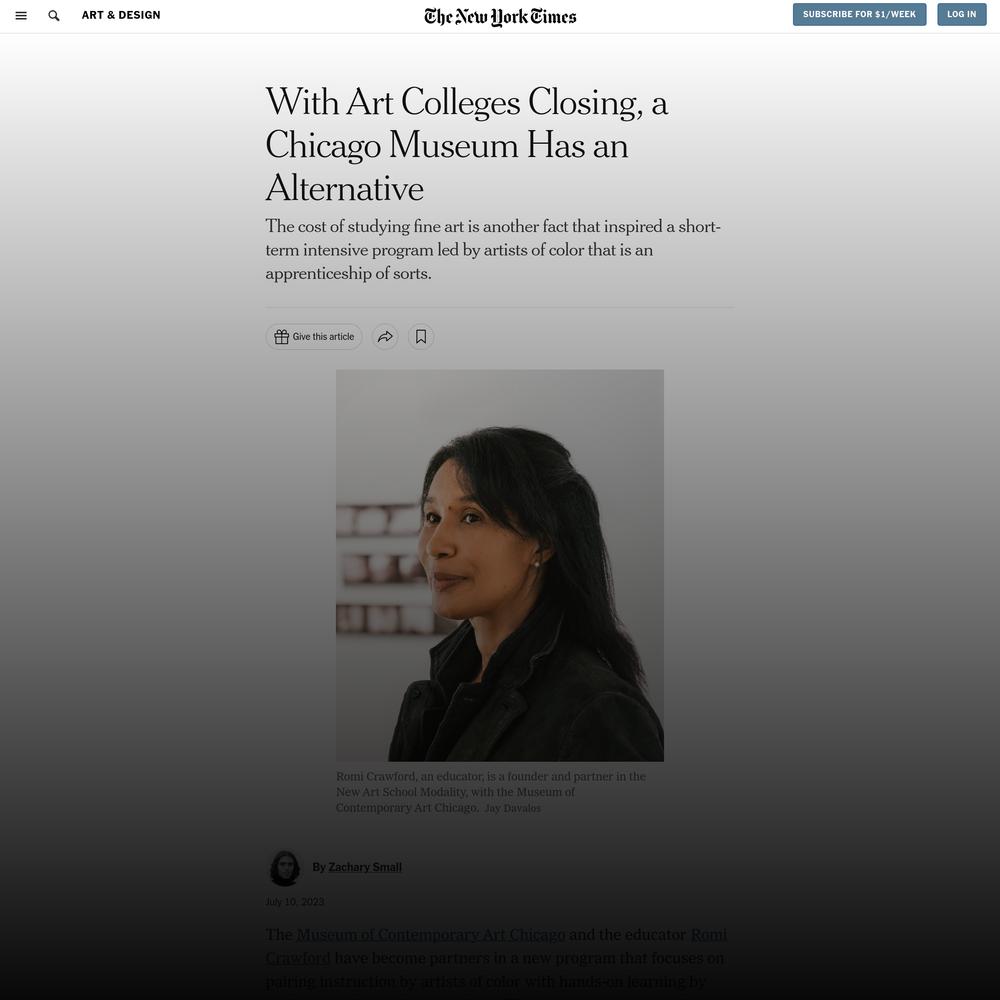Open Zachary Small author page link

coord(365,867)
